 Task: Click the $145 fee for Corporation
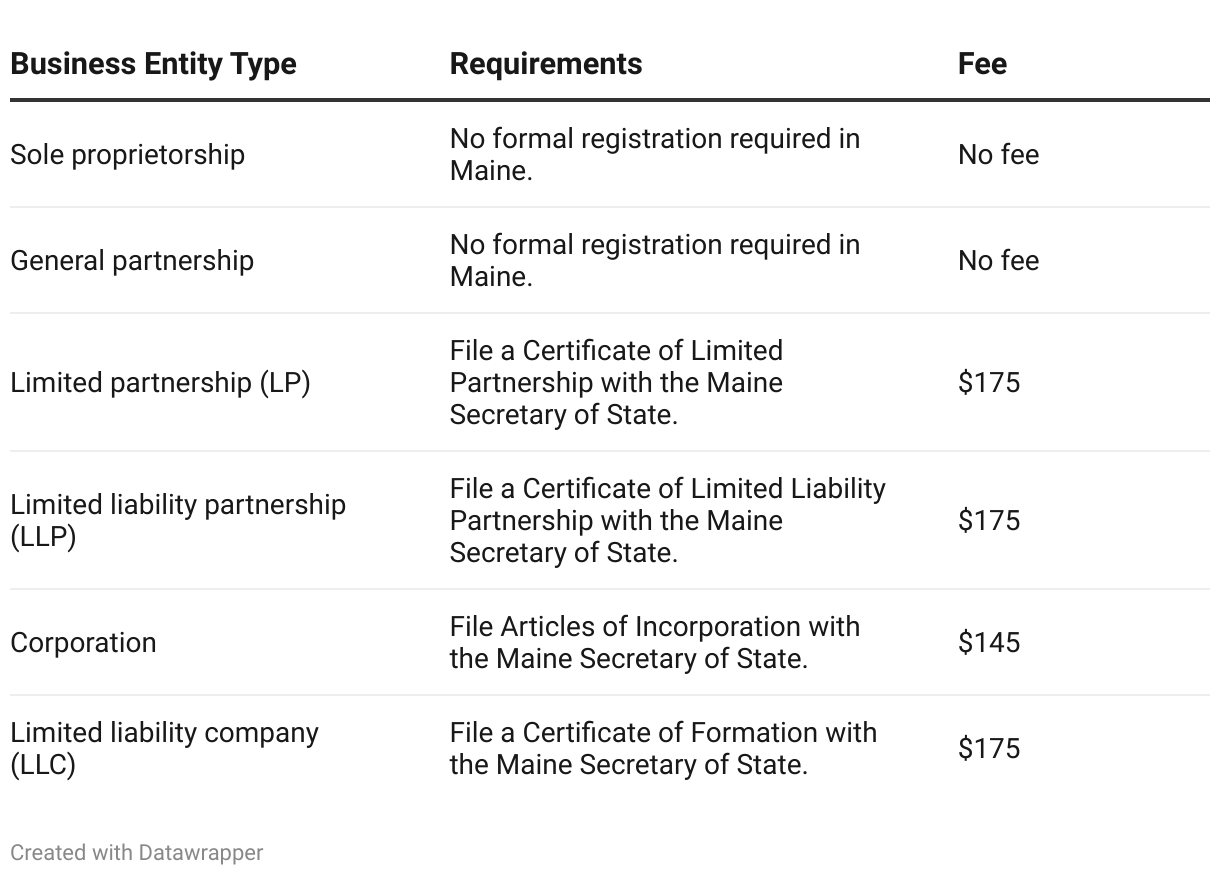pyautogui.click(x=989, y=643)
